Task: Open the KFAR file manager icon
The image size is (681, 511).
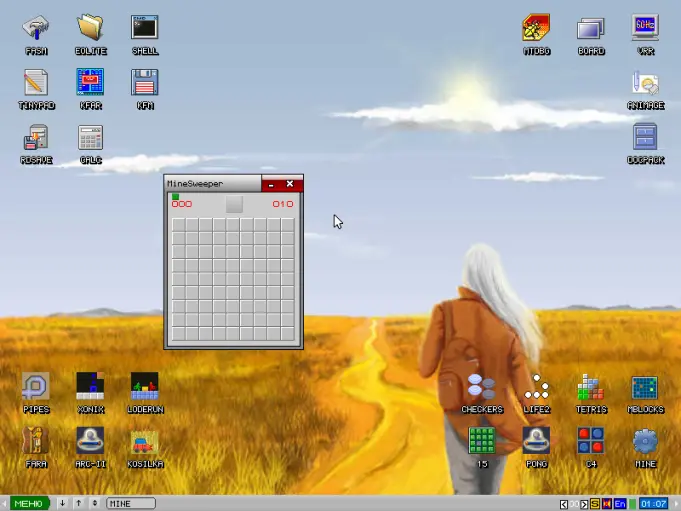Action: [x=90, y=89]
